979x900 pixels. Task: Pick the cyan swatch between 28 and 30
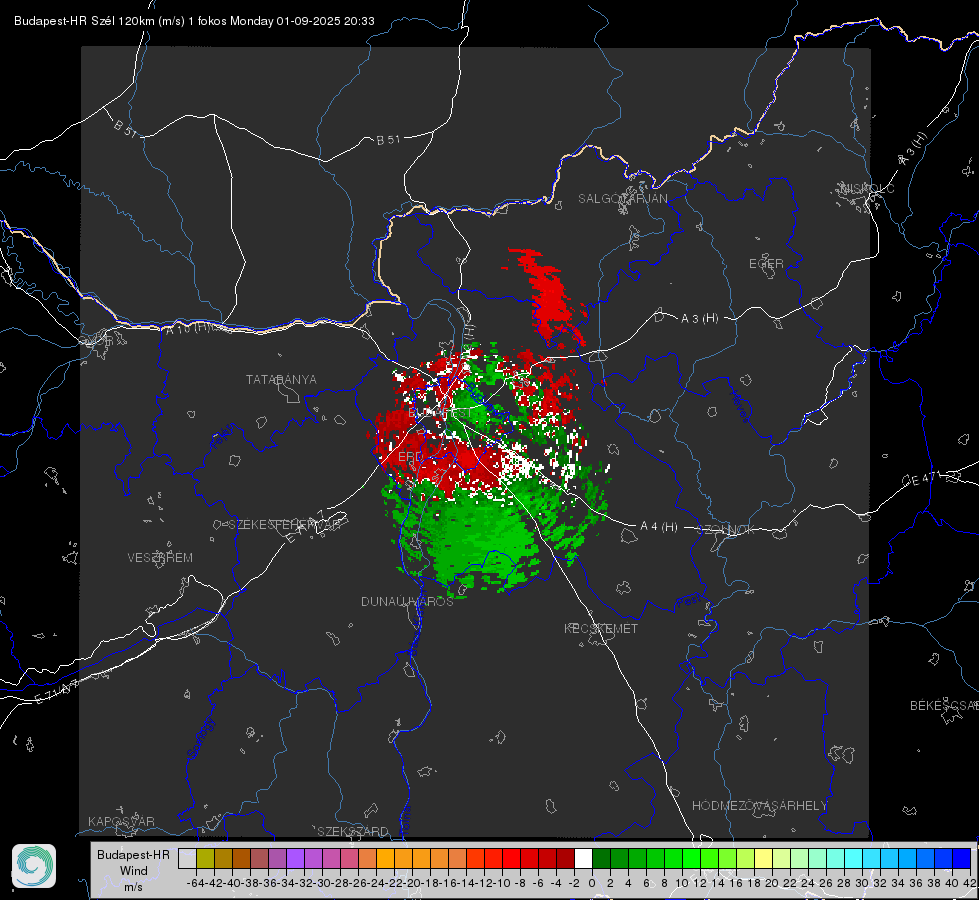click(853, 858)
